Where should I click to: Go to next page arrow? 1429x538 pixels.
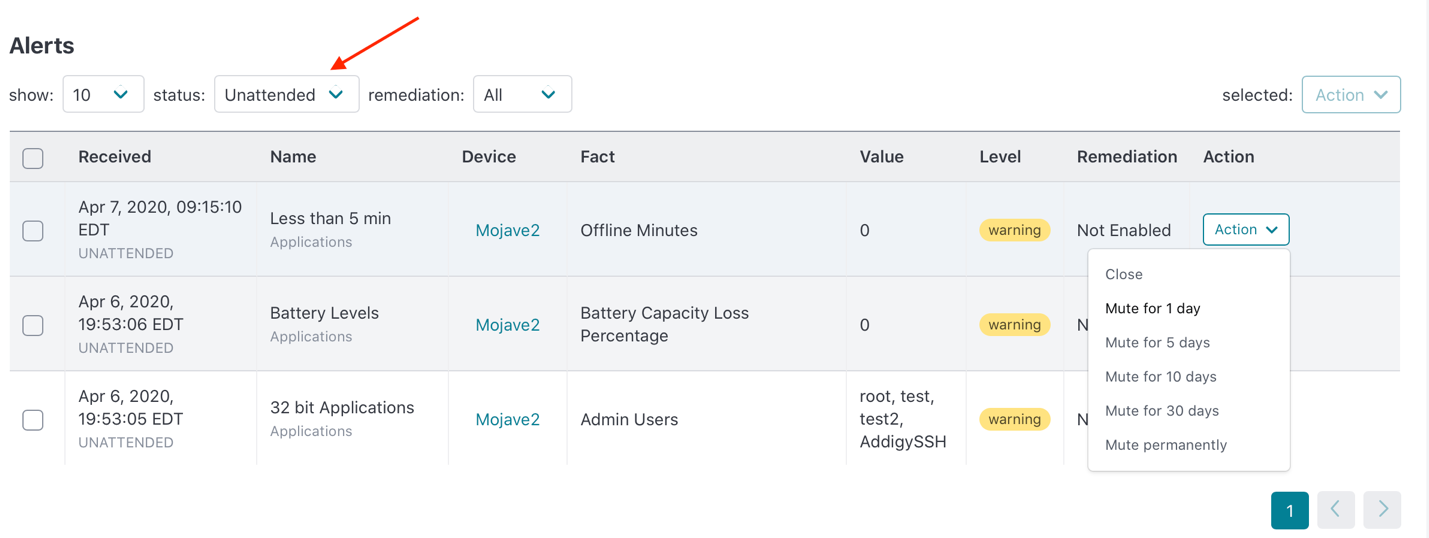coord(1382,510)
